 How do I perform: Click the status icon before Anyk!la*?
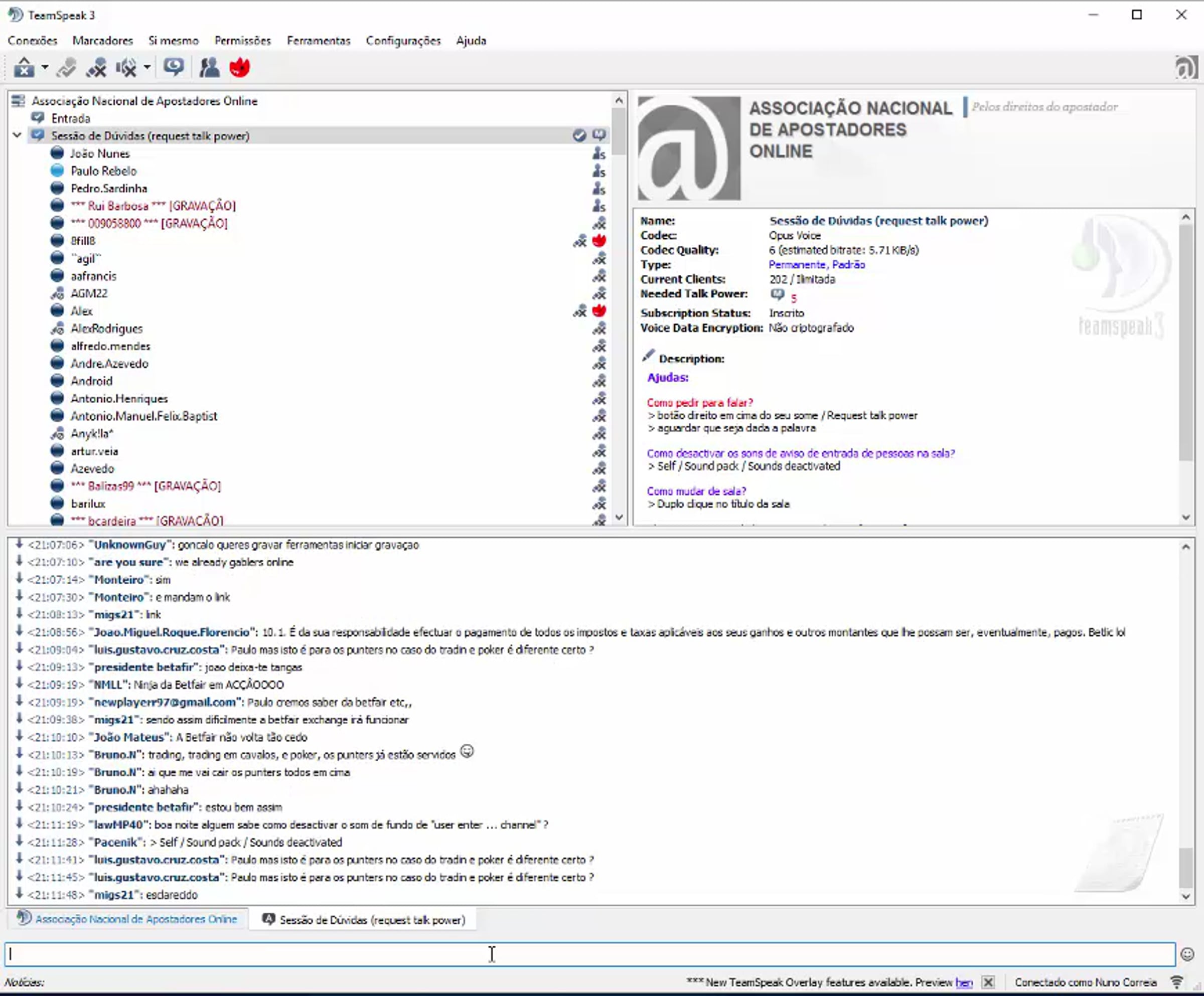click(x=57, y=434)
